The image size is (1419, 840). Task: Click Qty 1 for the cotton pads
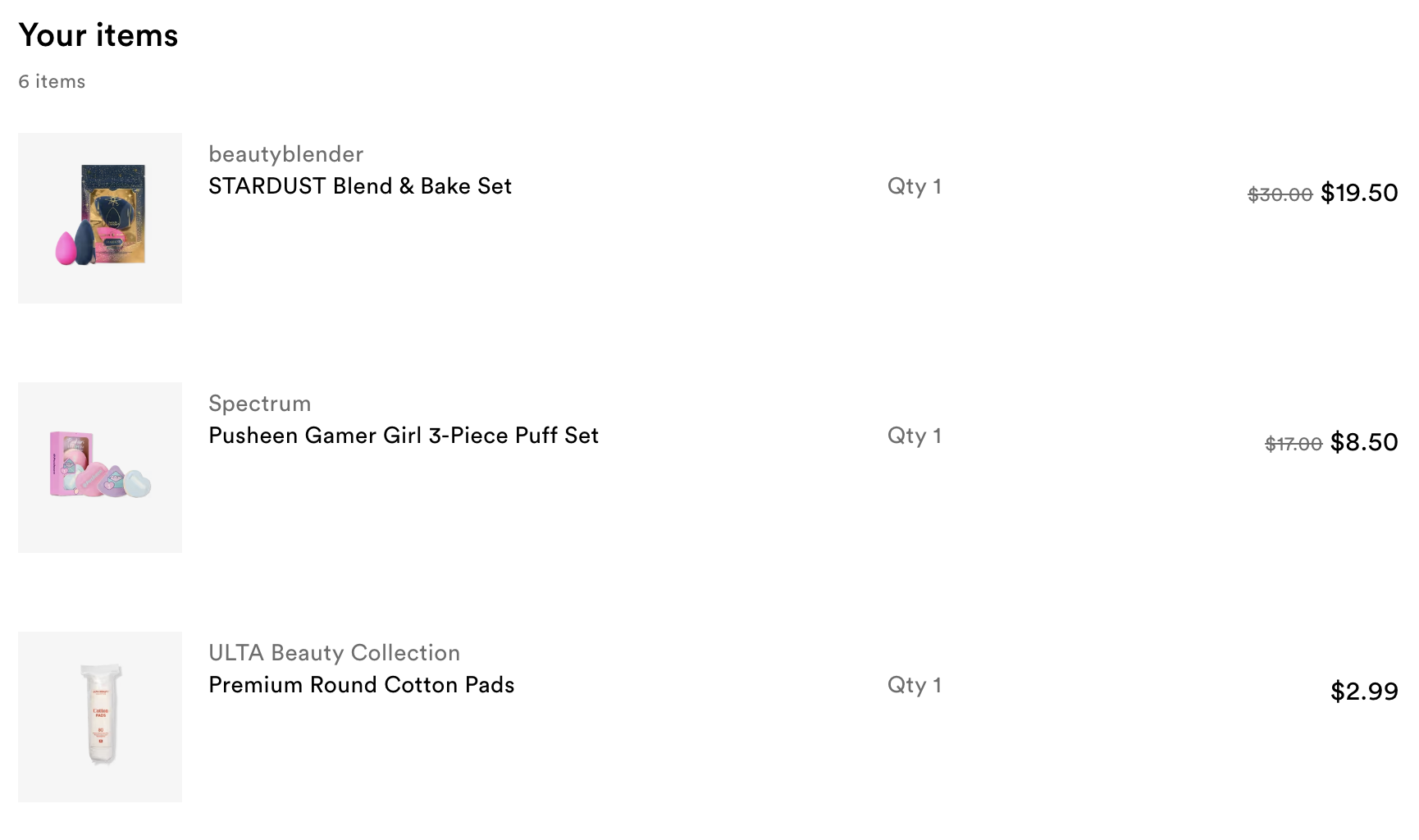[x=915, y=686]
